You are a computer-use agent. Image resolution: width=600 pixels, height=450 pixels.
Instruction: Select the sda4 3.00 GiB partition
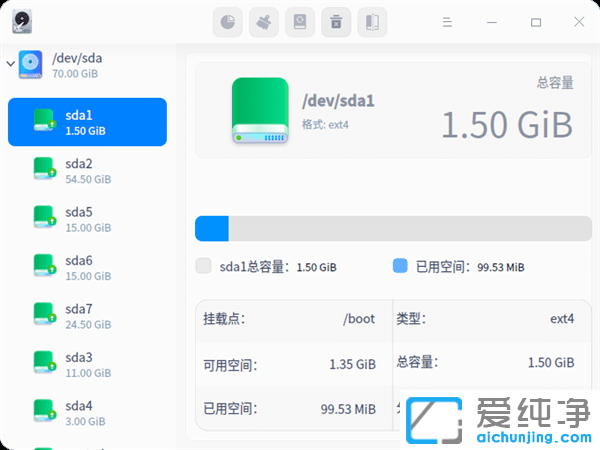point(87,413)
